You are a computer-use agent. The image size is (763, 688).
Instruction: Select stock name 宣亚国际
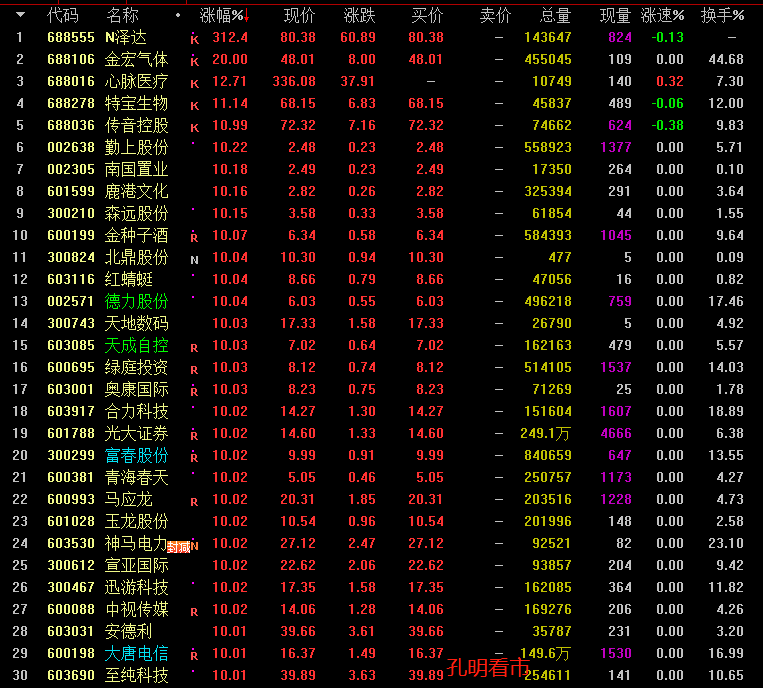coord(136,565)
